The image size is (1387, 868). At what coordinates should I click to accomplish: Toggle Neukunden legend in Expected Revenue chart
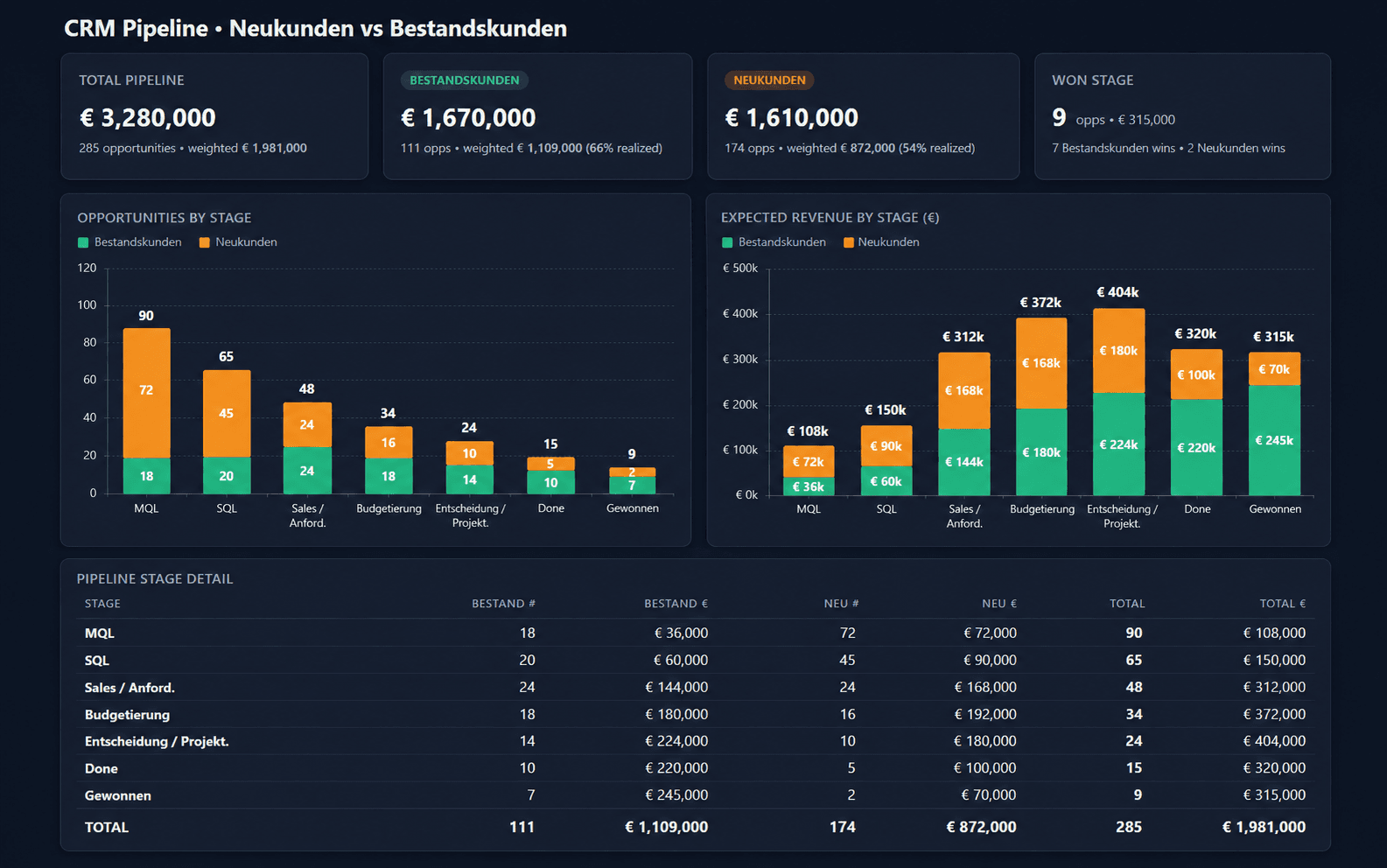point(881,242)
